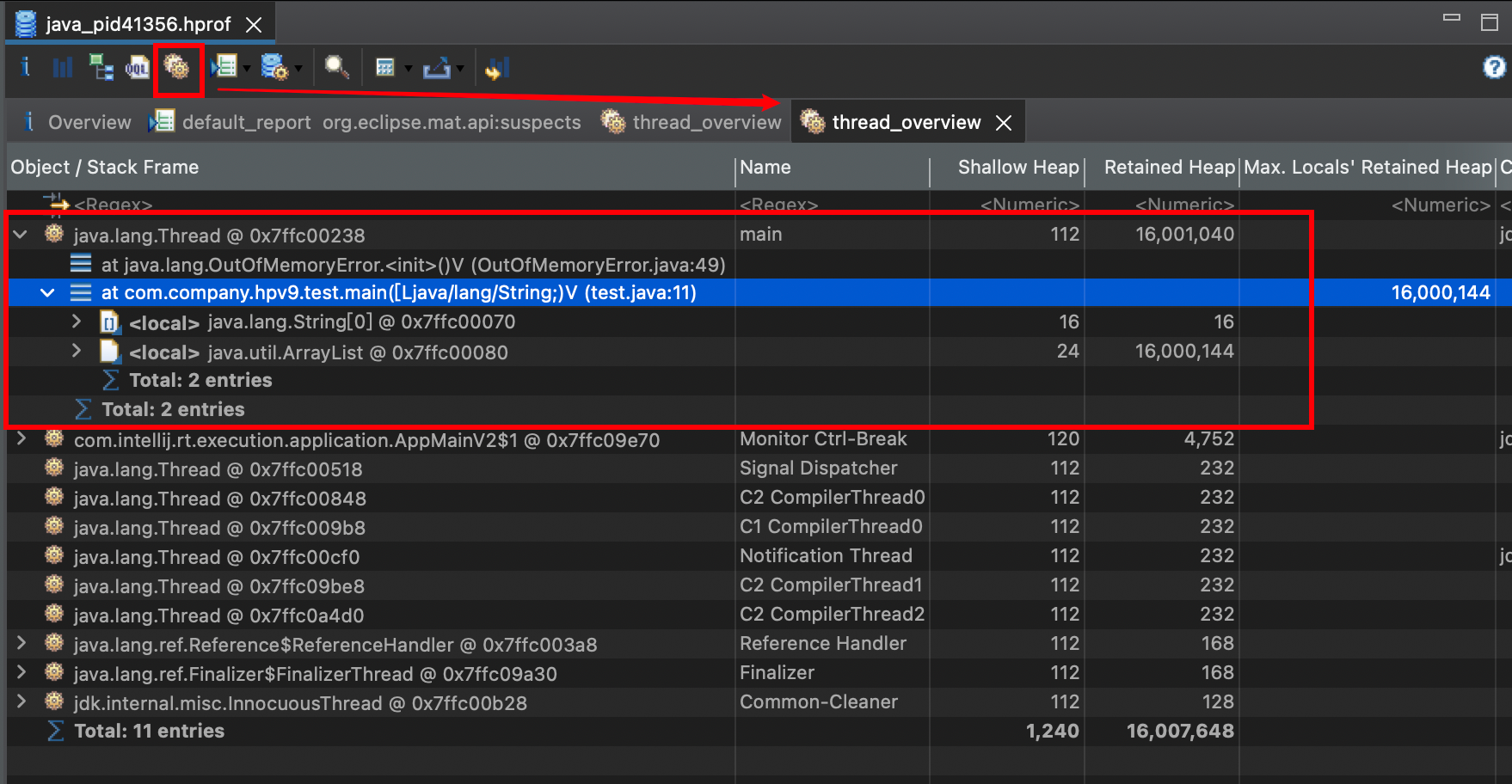Close the active thread_overview tab
The height and width of the screenshot is (784, 1512).
click(1004, 123)
